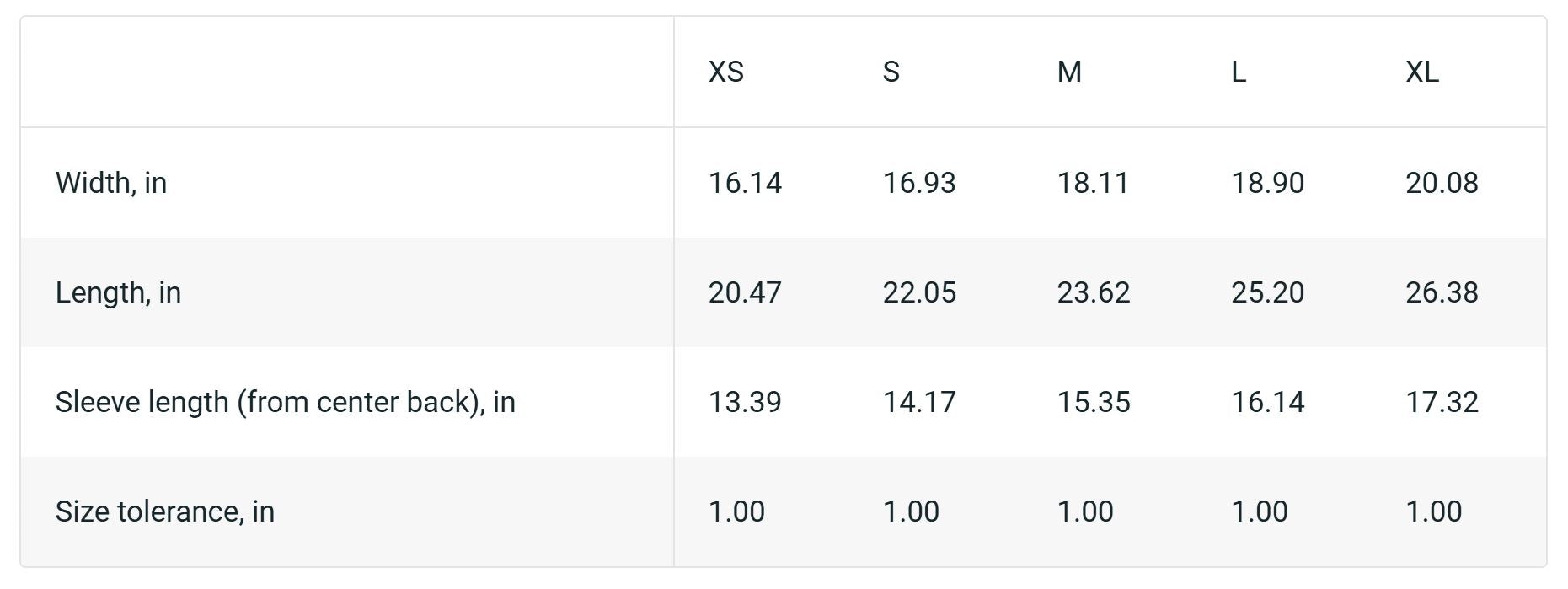Select XS width value 16.14
The image size is (1568, 589).
745,183
